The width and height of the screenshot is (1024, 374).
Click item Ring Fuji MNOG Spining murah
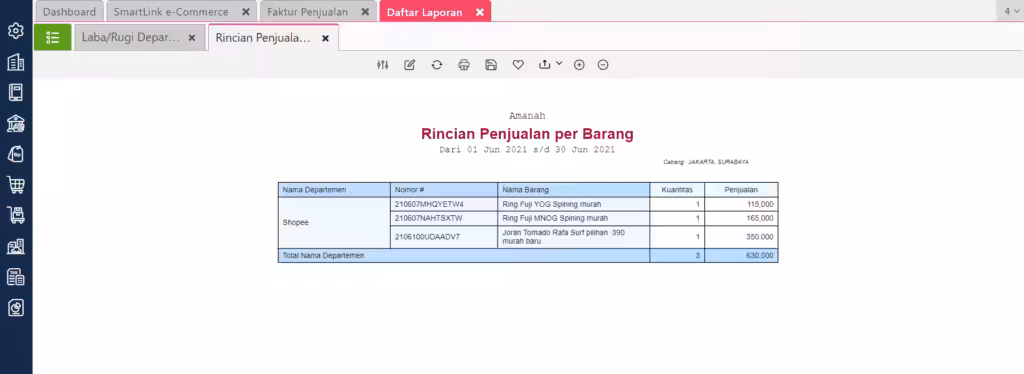coord(555,218)
